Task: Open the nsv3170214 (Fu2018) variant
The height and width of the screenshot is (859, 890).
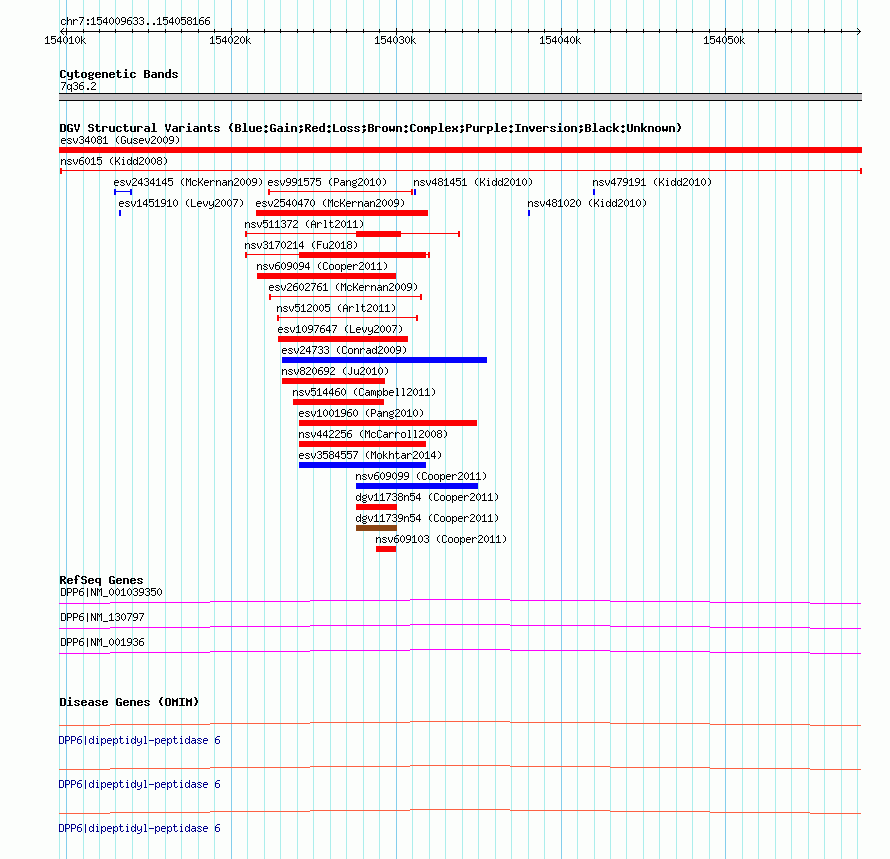Action: (x=301, y=245)
